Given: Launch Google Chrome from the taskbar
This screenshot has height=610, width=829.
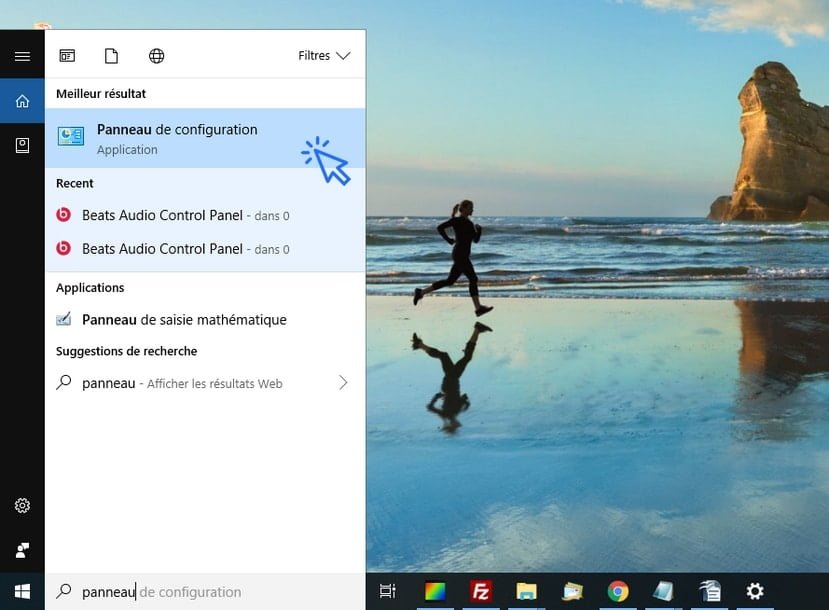Looking at the screenshot, I should click(618, 591).
